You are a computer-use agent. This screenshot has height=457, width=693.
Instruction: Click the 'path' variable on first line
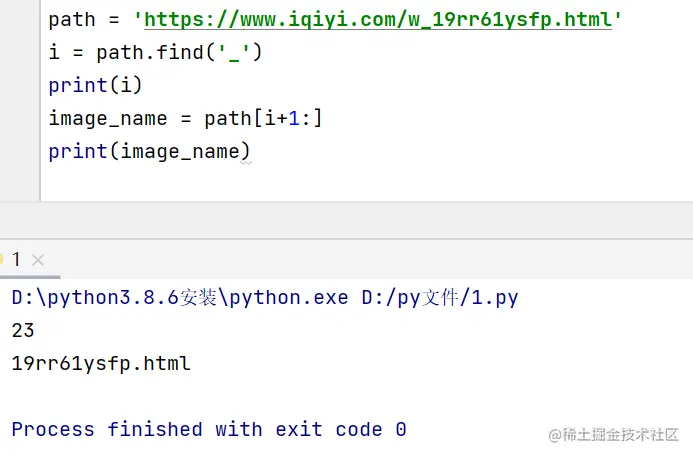tap(72, 20)
